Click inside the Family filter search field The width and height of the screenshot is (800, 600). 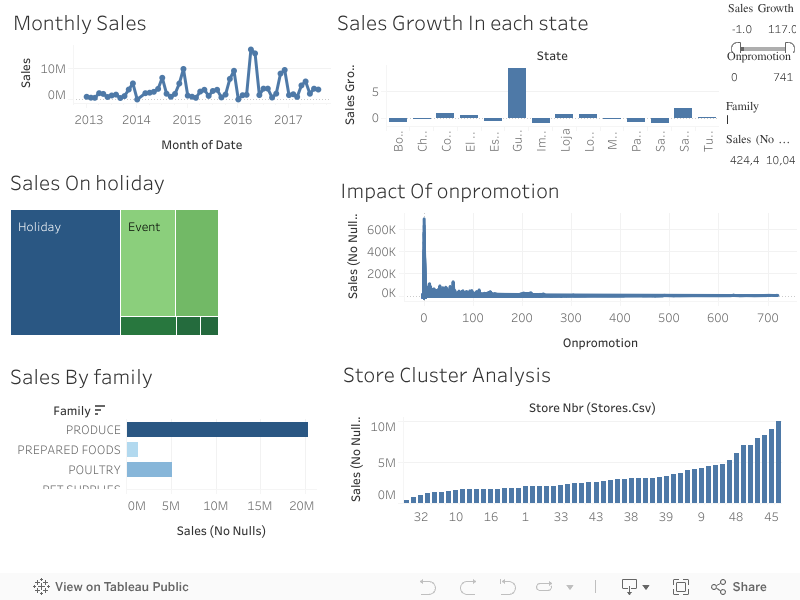click(762, 120)
